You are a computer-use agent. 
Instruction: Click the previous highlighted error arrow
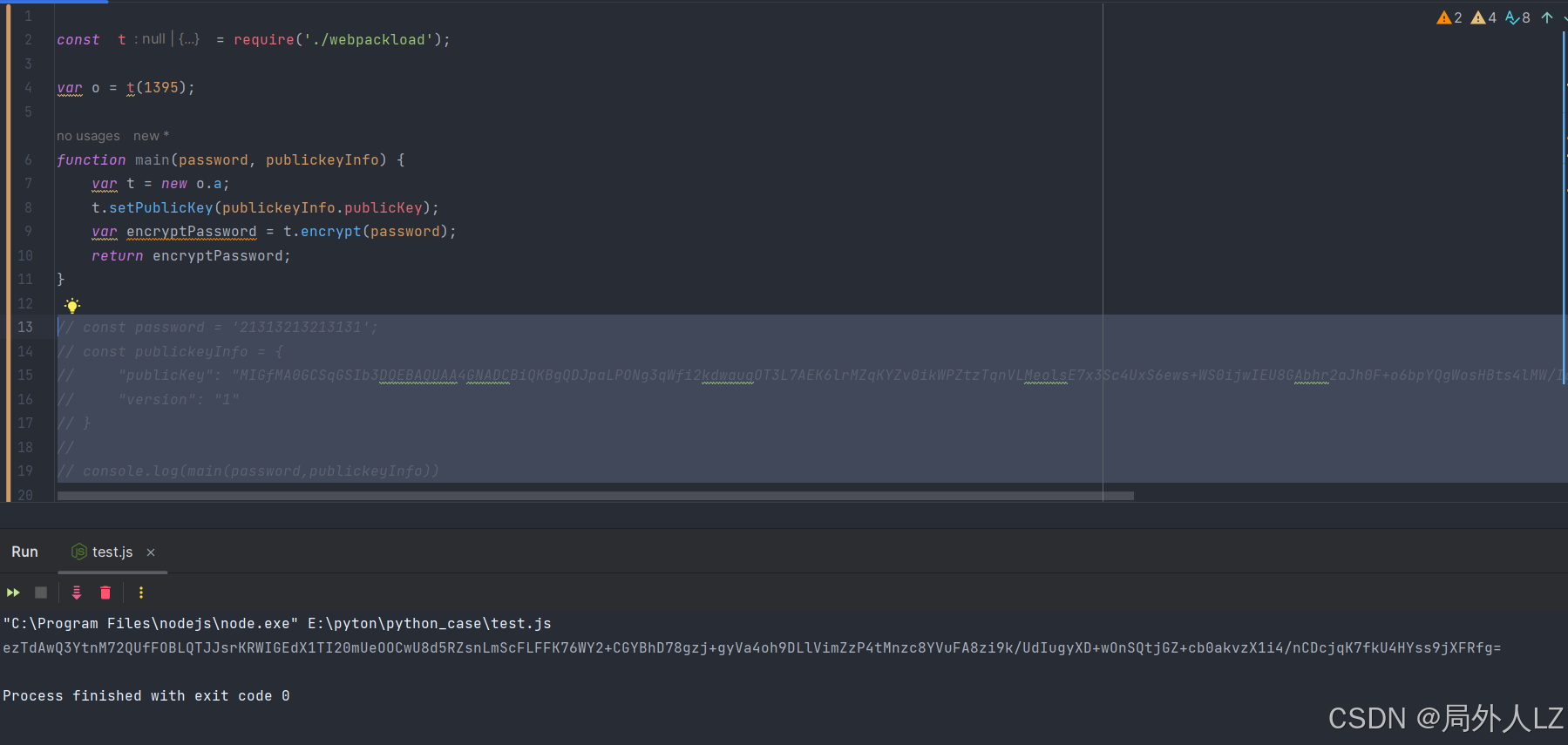click(1547, 17)
